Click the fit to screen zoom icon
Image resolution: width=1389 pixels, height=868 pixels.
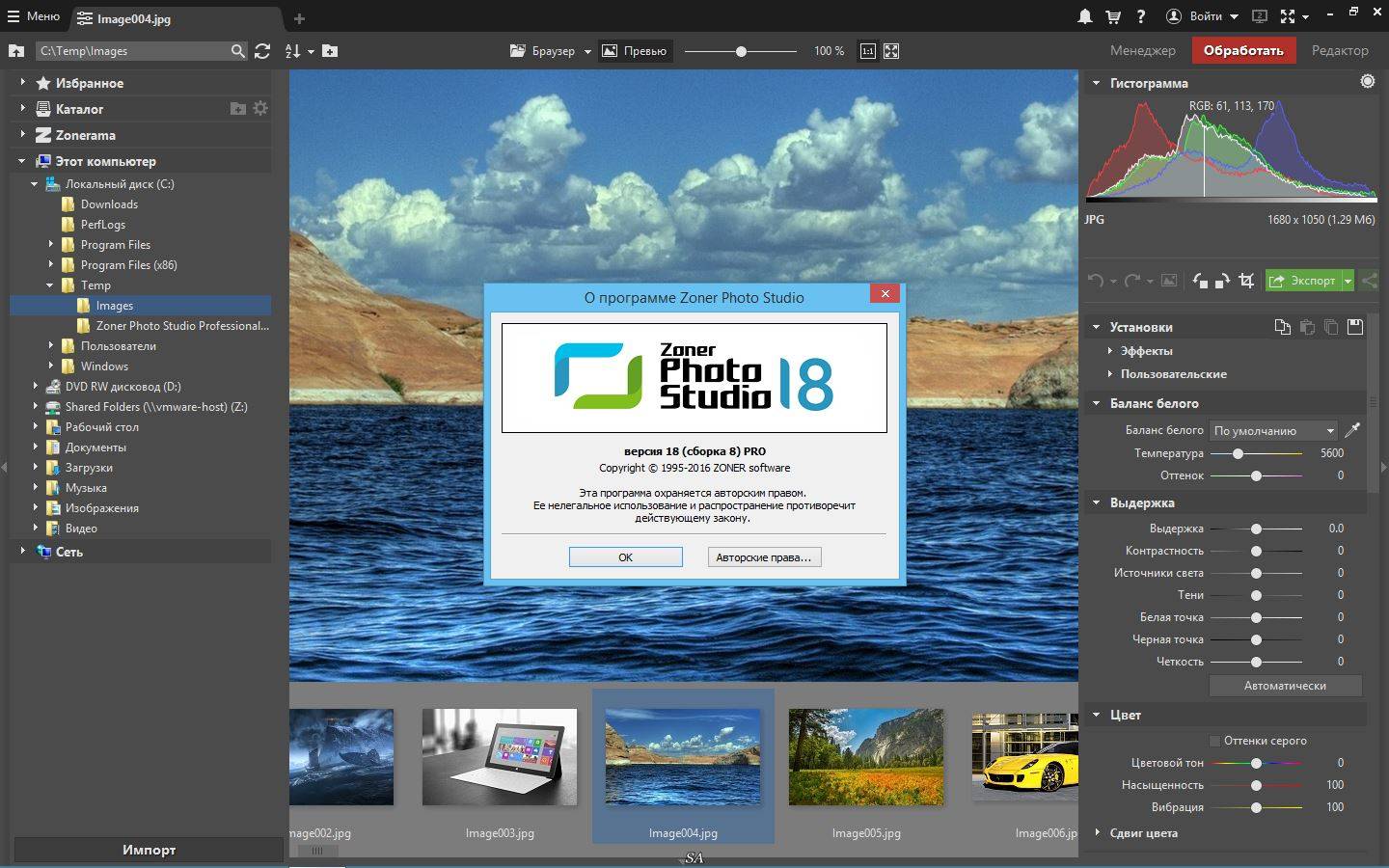tap(891, 51)
